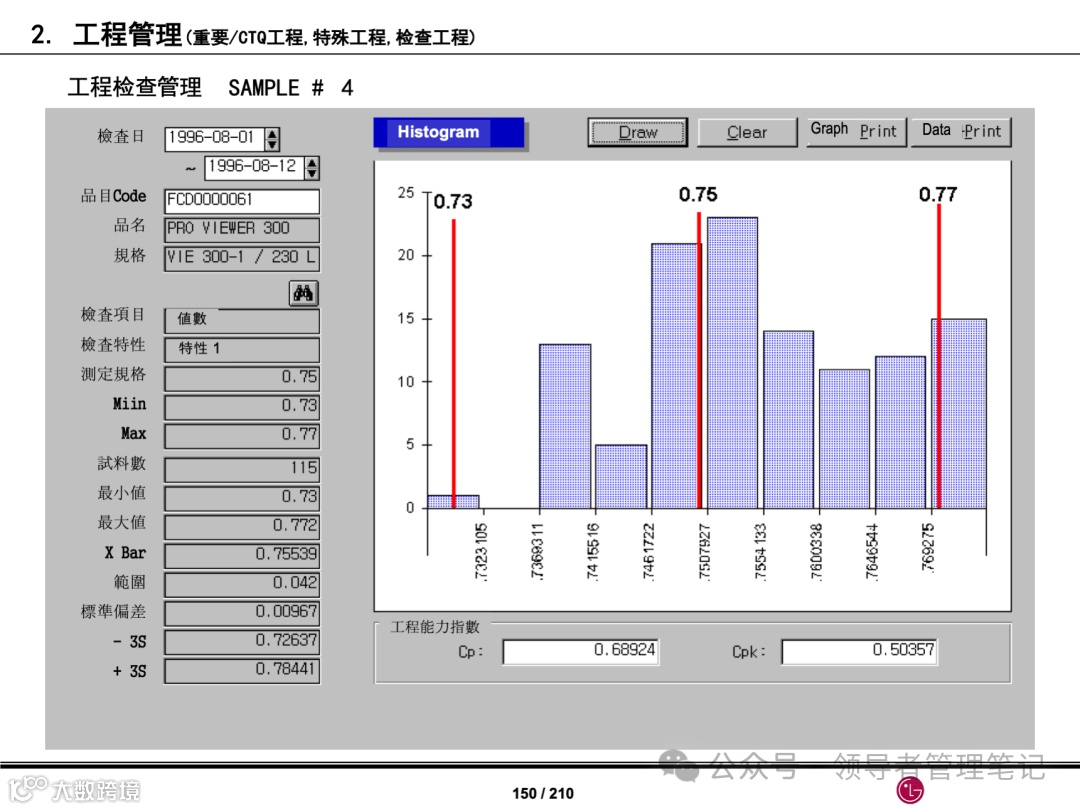Click the 測定規格 value 0.75
The height and width of the screenshot is (810, 1080).
point(242,378)
